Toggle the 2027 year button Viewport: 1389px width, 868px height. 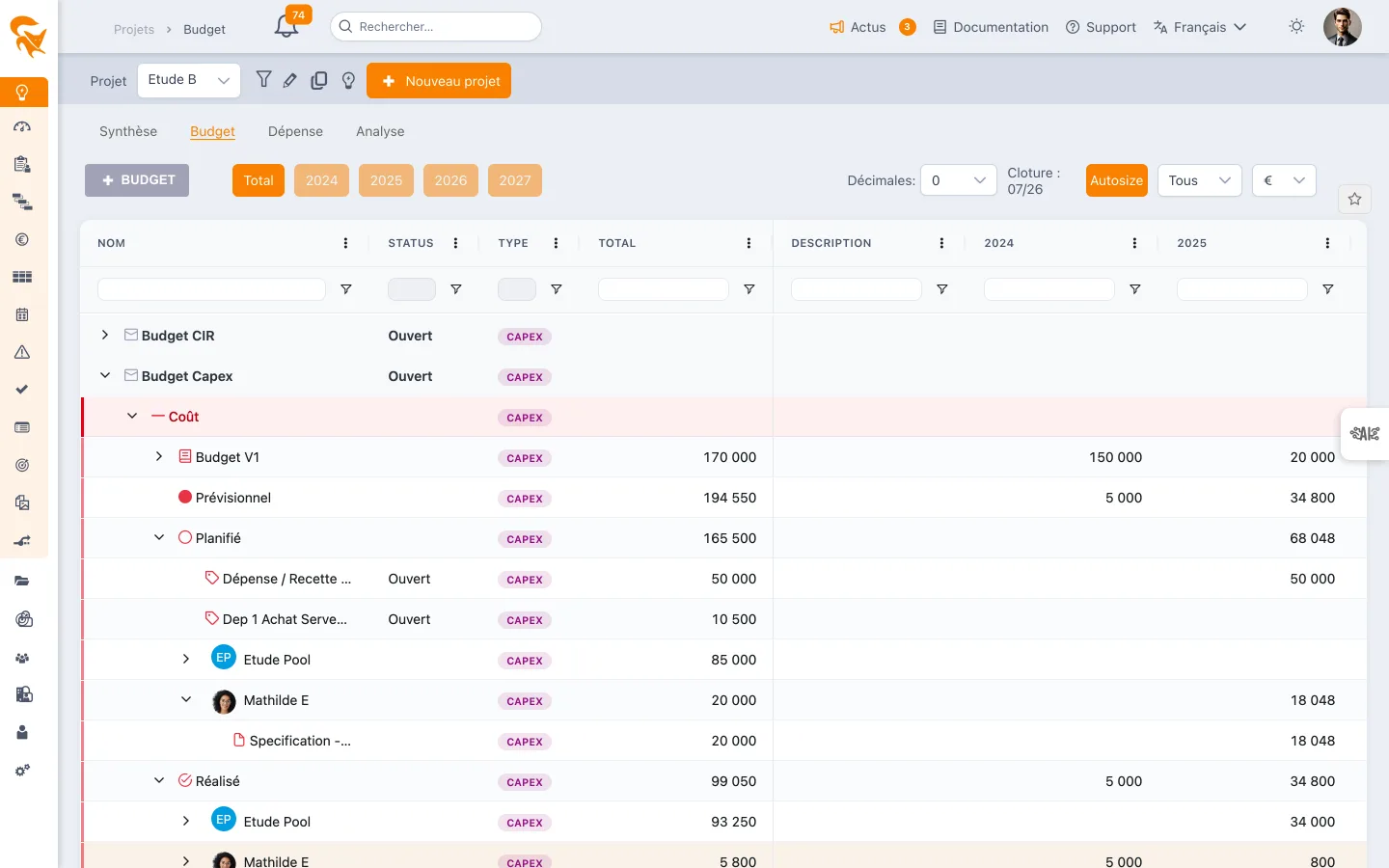click(x=515, y=180)
